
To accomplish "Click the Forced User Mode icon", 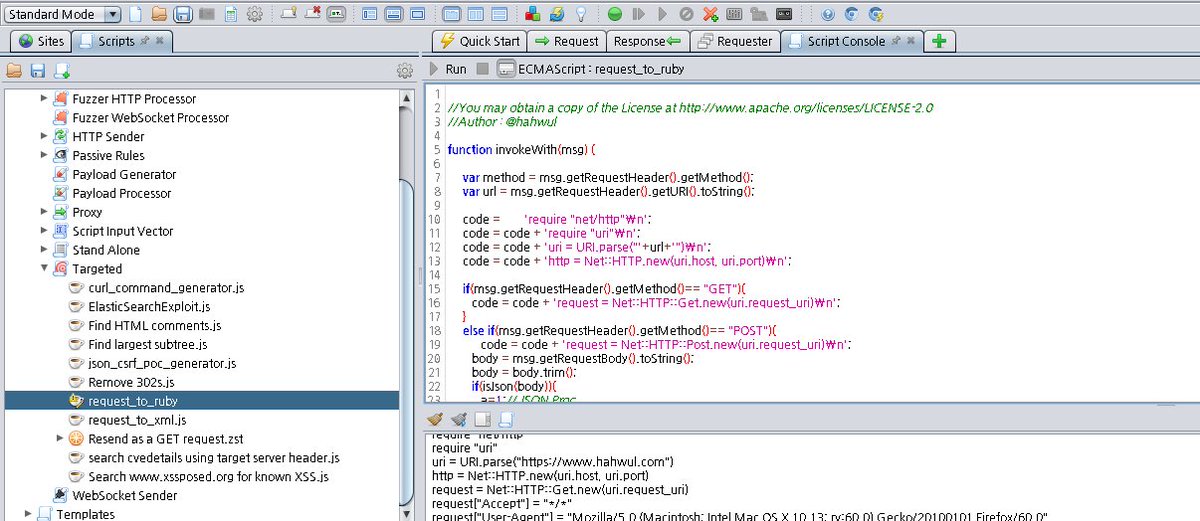I will pos(759,14).
